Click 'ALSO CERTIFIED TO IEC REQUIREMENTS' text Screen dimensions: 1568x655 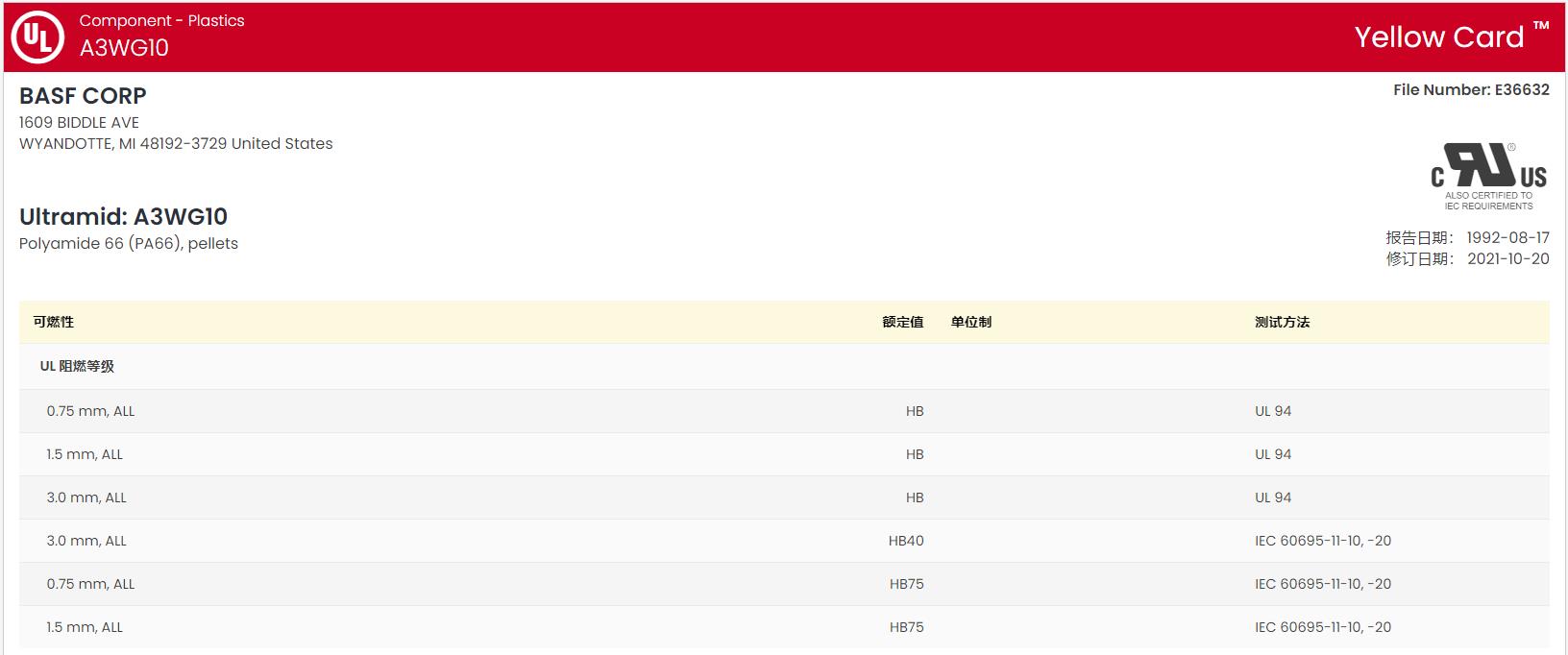[x=1488, y=201]
